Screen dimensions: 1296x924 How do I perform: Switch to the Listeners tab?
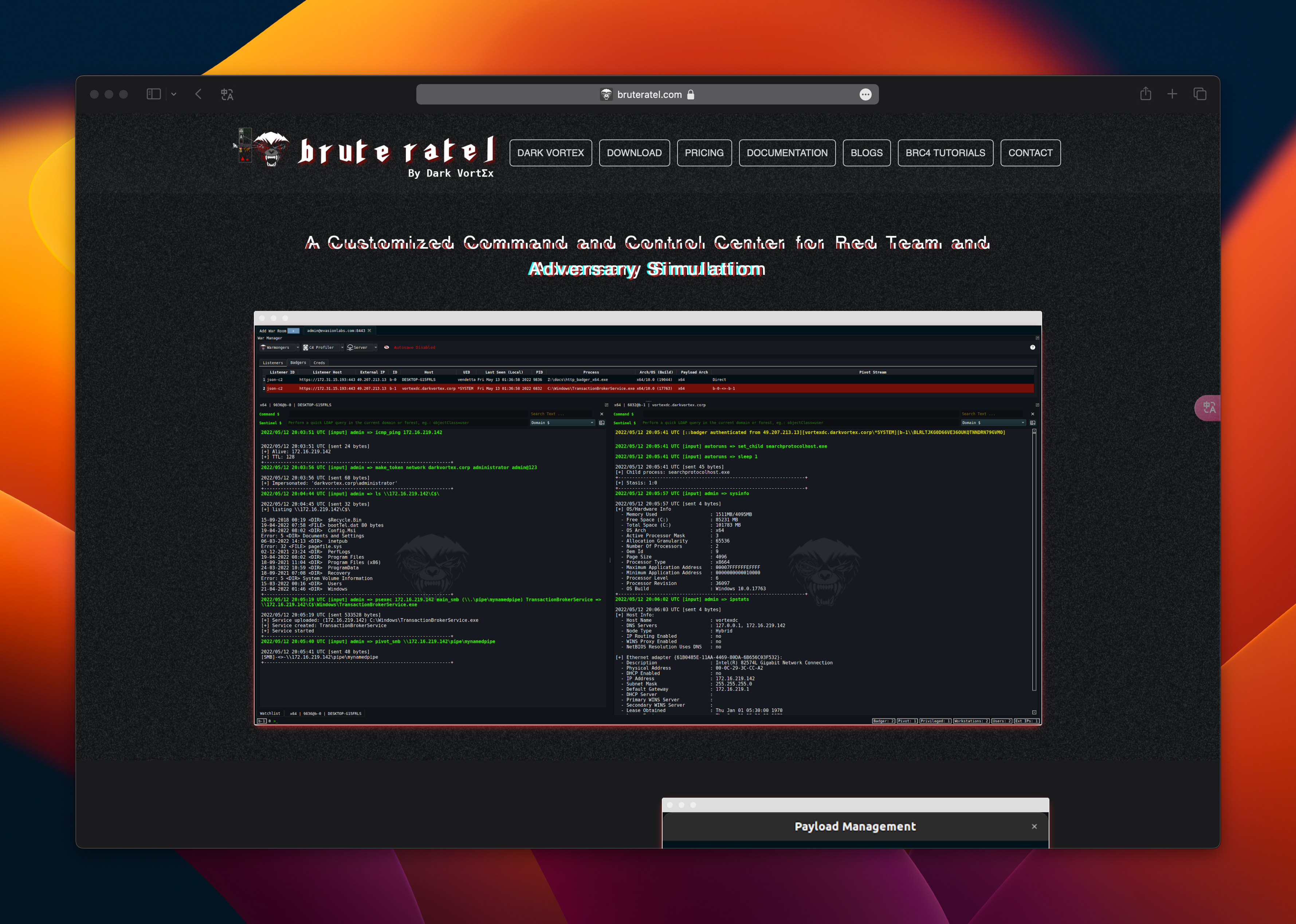[272, 363]
